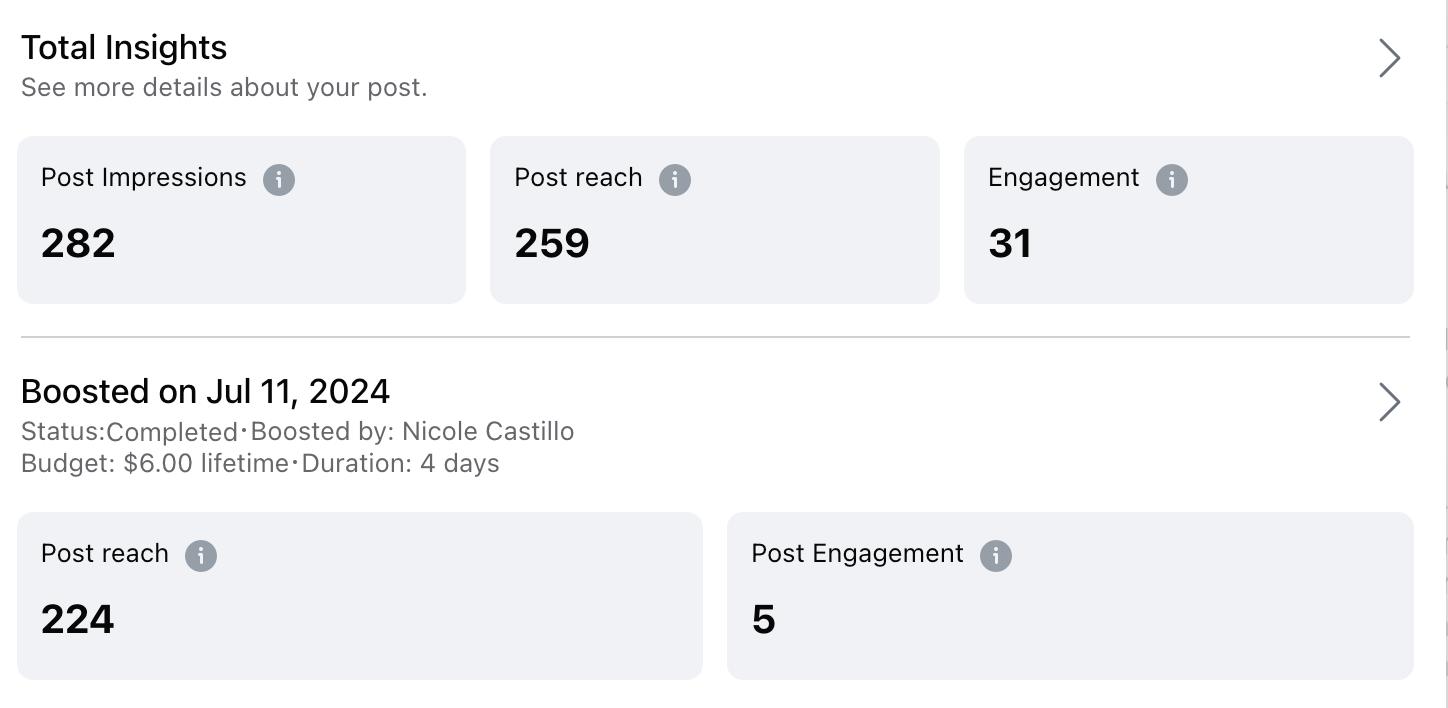The image size is (1448, 708).
Task: Open boosted post details via the chevron arrow
Action: pos(1389,402)
